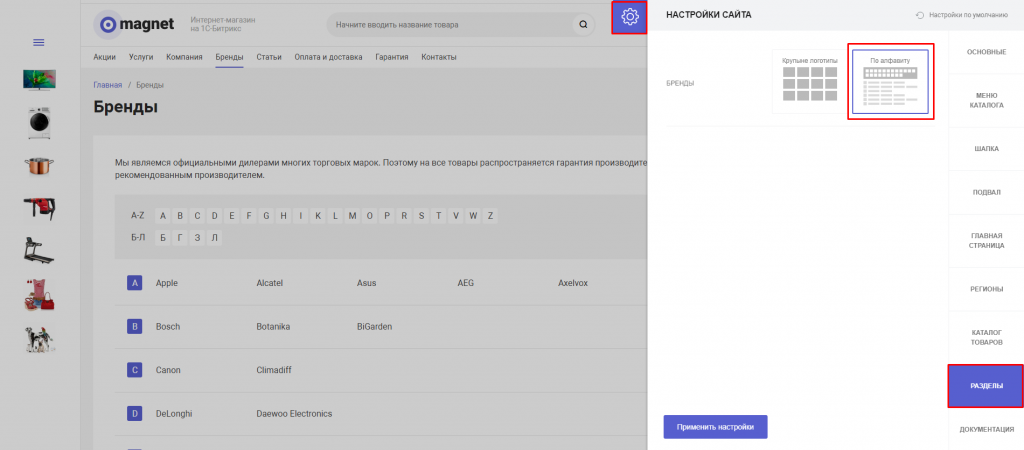
Task: Switch to the 'Документация' settings tab
Action: [x=986, y=429]
